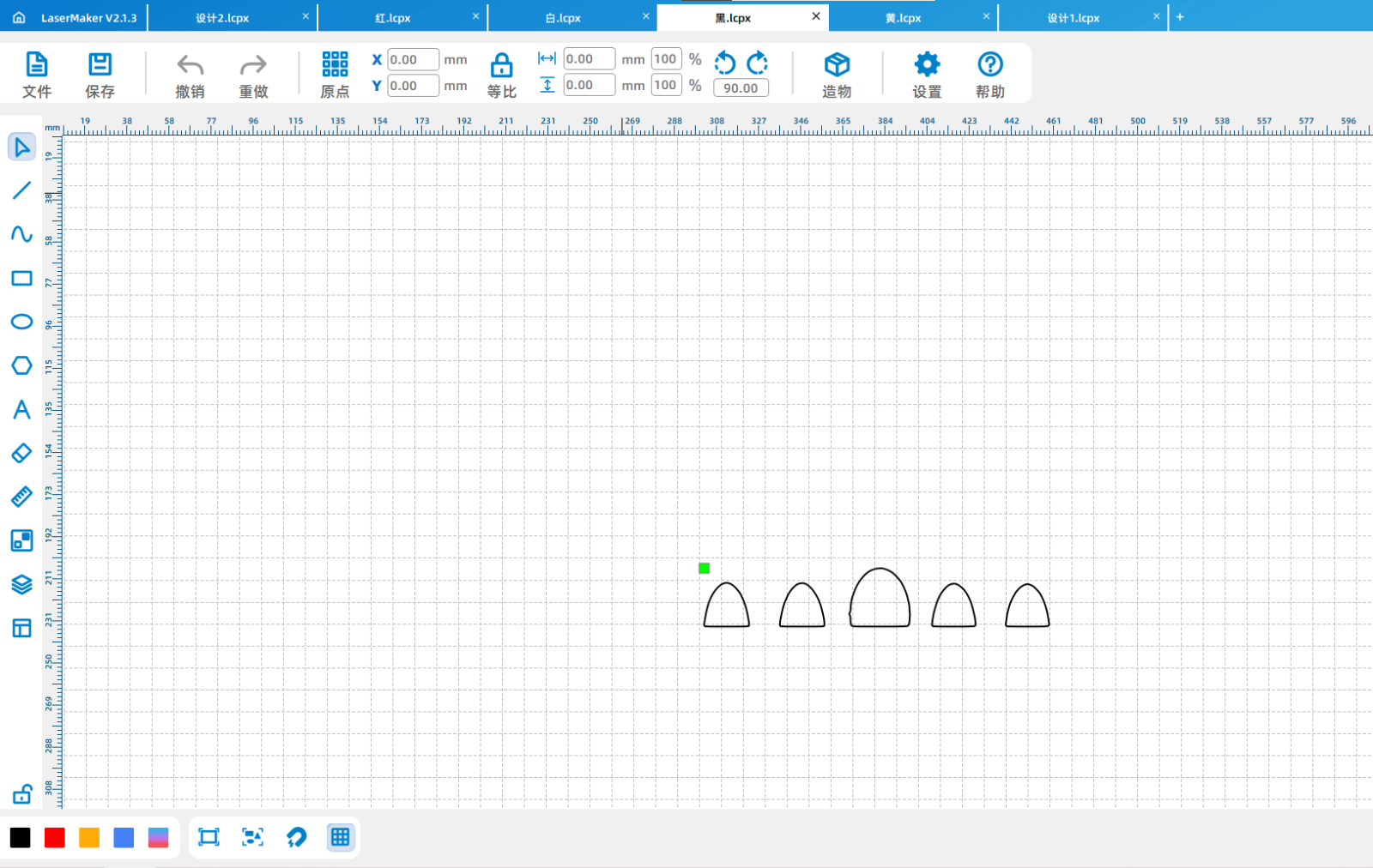Select the eraser tool
This screenshot has height=868, width=1373.
(21, 453)
